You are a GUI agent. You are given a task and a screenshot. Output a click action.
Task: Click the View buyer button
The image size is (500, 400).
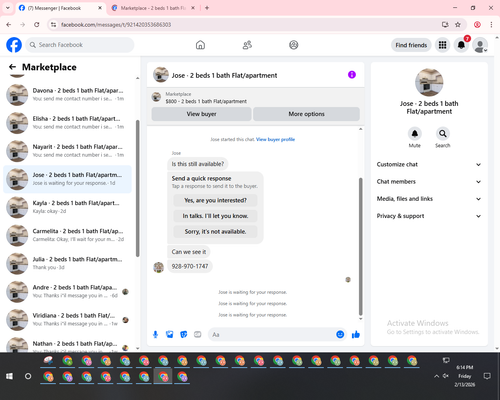point(201,114)
